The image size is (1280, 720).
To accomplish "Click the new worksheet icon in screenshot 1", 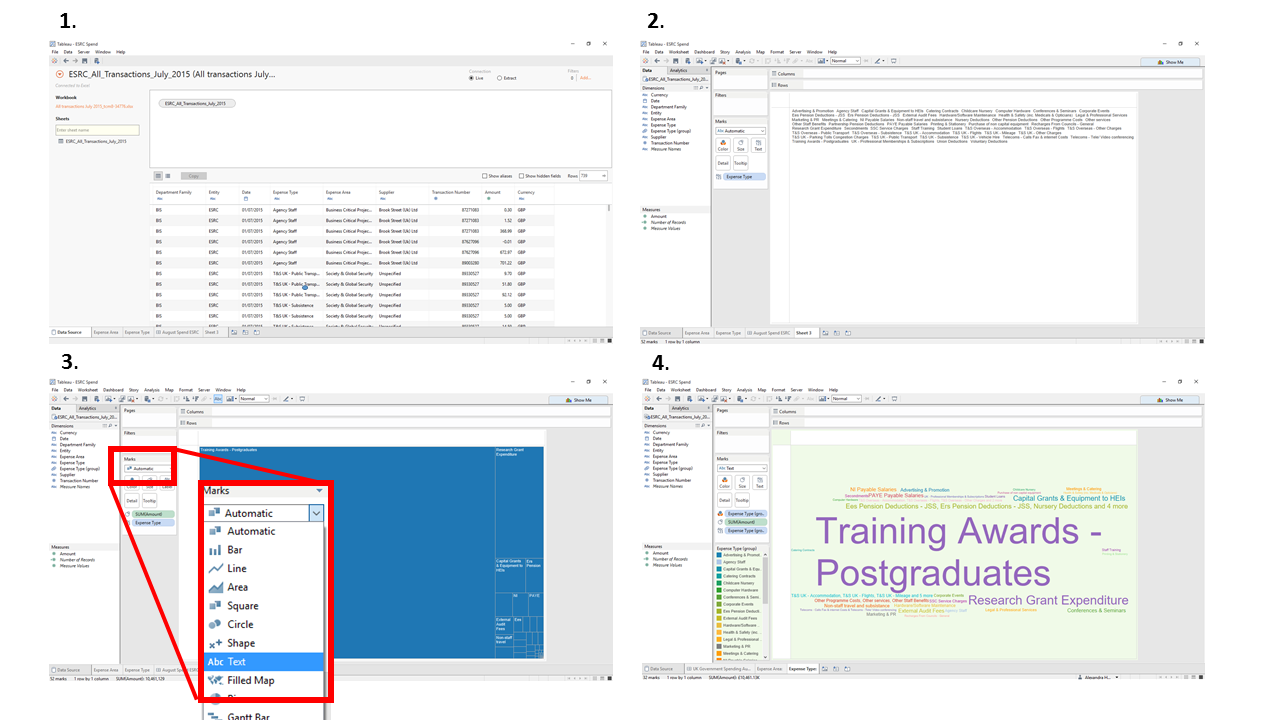I will pos(234,332).
